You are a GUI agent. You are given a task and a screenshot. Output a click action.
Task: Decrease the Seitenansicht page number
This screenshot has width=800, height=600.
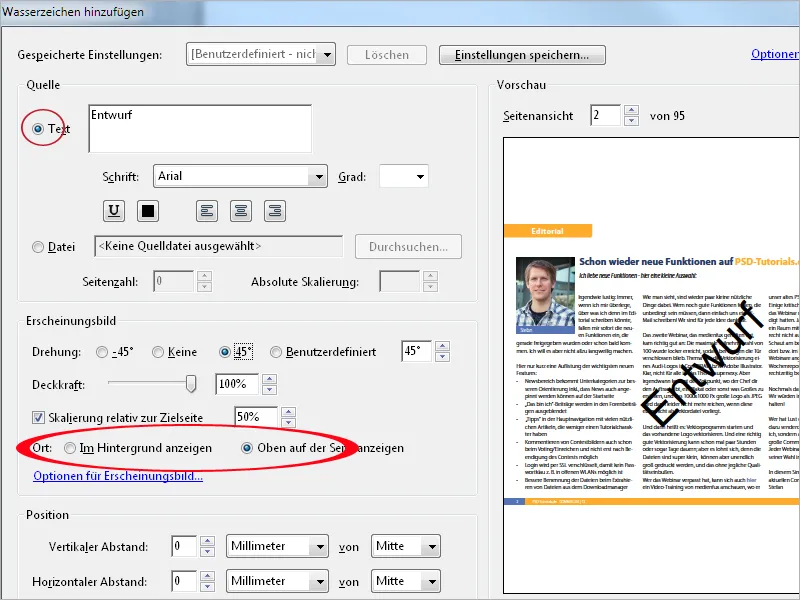click(632, 120)
